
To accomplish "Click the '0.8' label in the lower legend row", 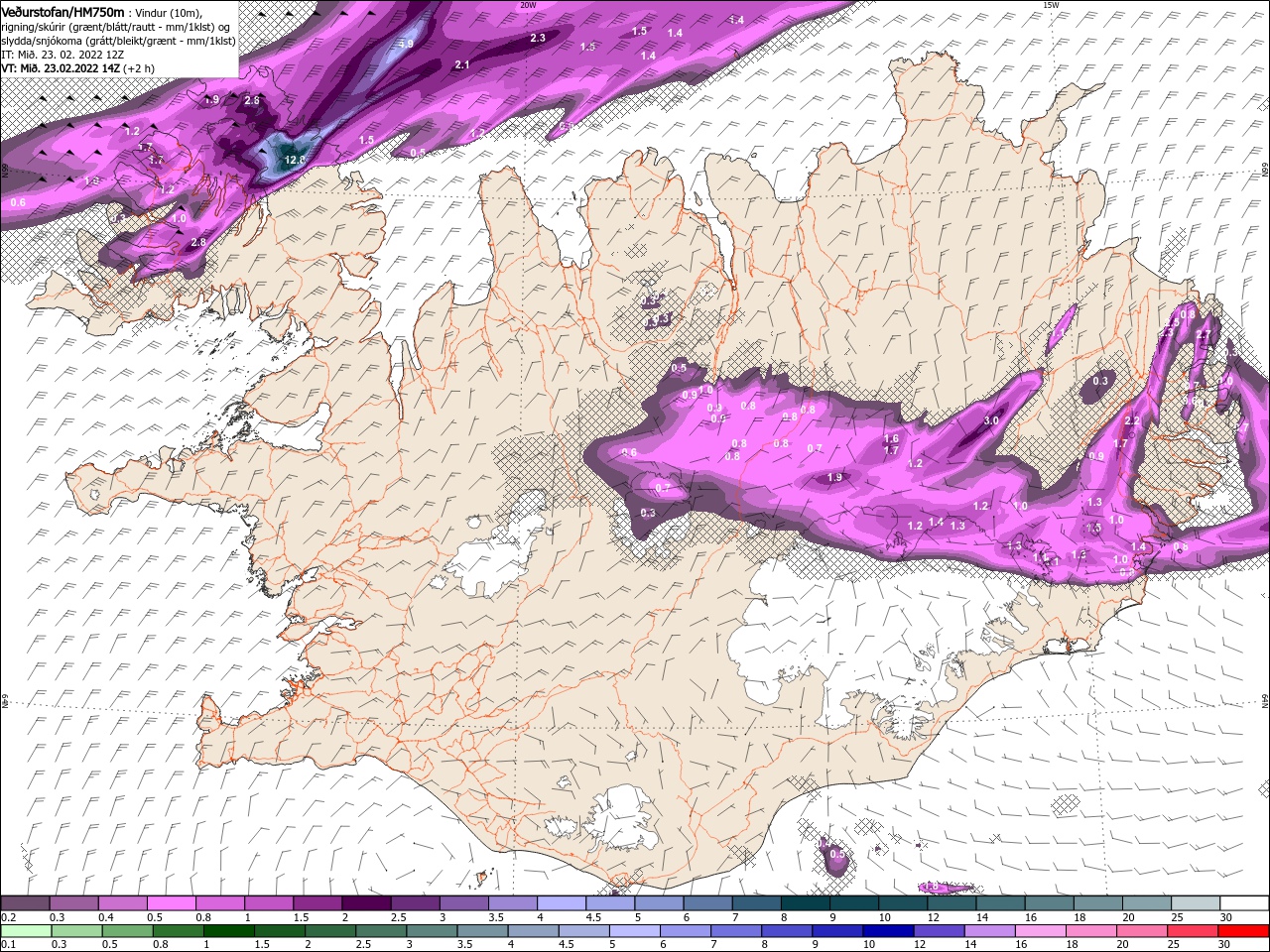I will coord(161,944).
